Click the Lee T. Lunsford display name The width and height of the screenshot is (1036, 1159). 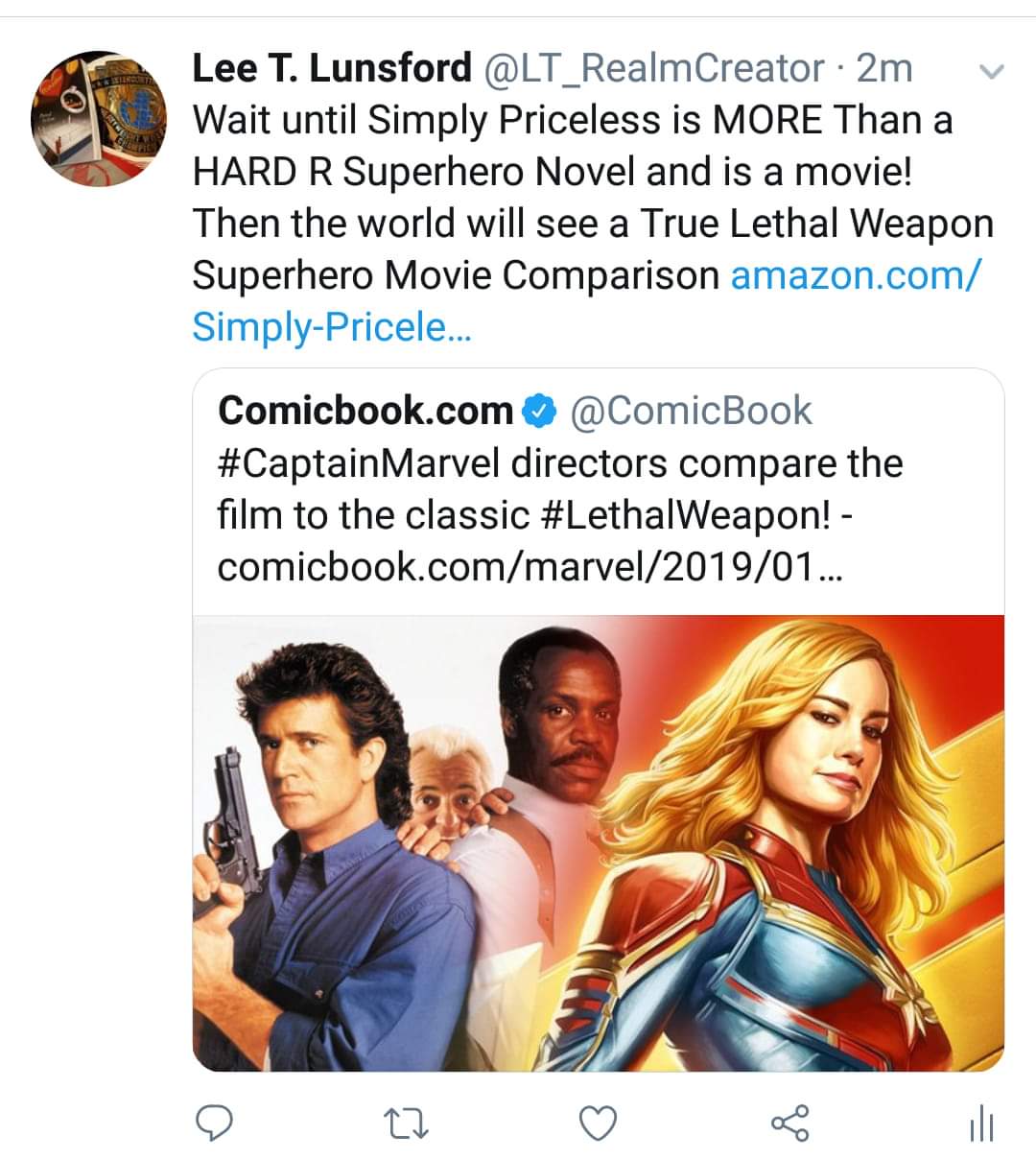pyautogui.click(x=332, y=68)
